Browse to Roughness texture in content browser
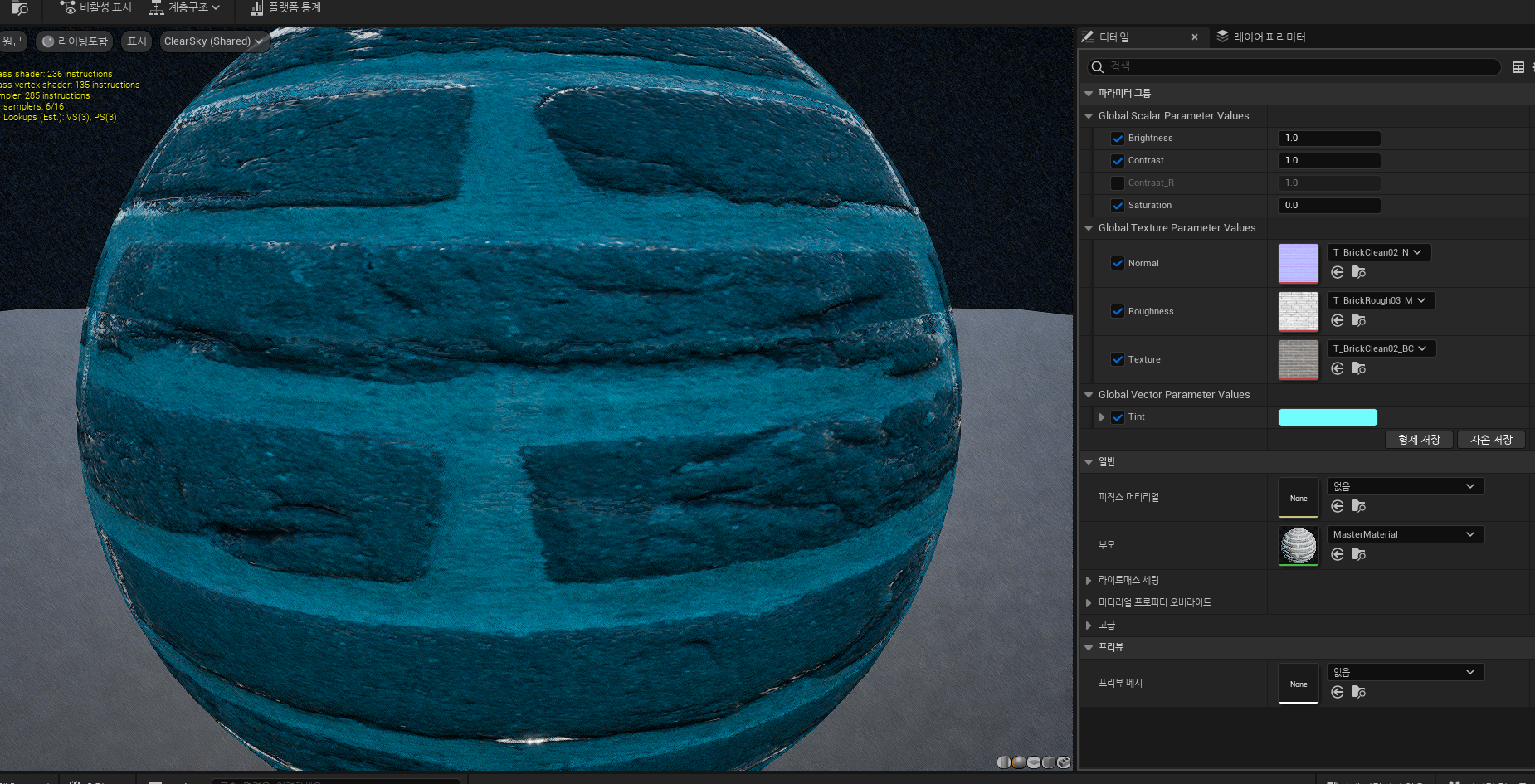Screen dimensions: 1535x784 point(1359,320)
